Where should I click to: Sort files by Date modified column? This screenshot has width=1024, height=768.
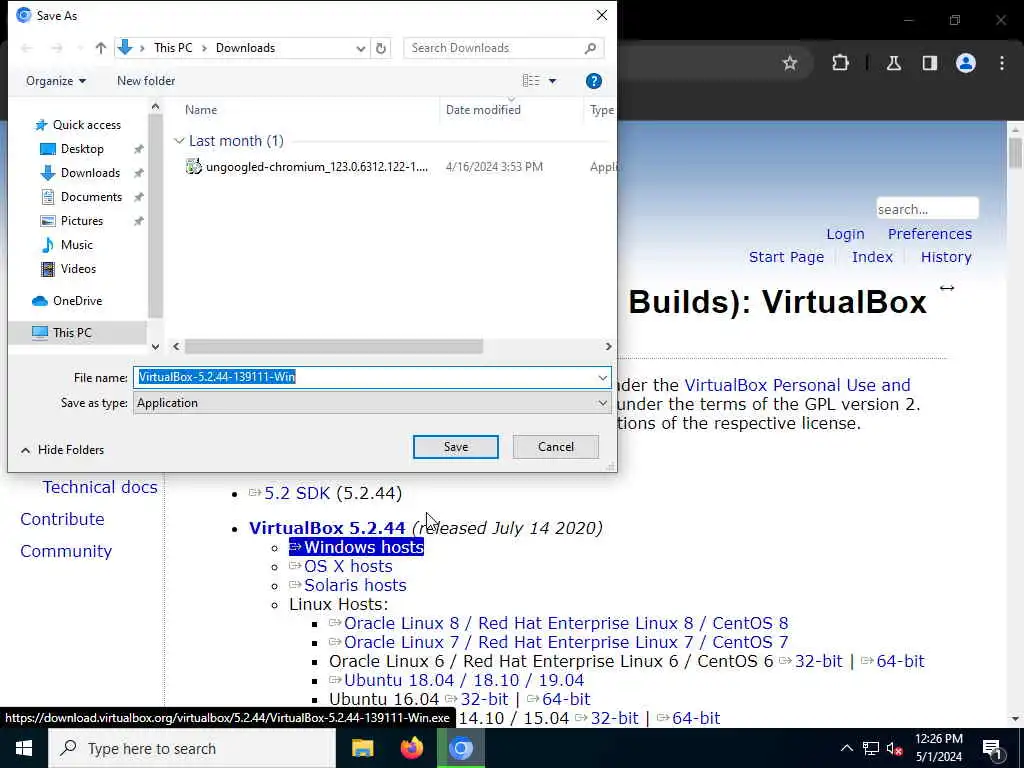483,110
